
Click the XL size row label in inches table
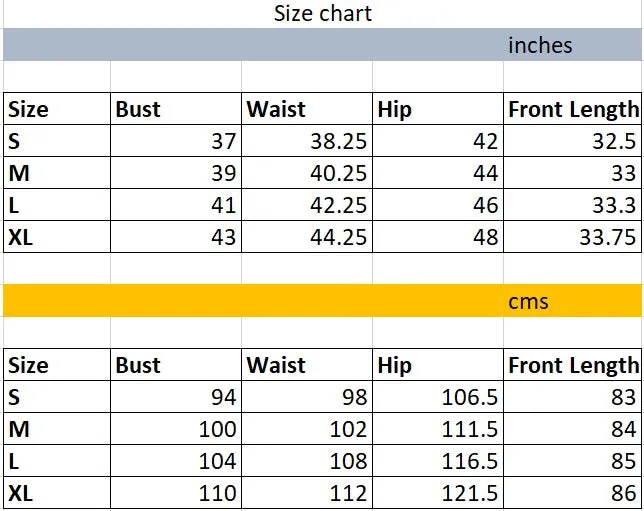pyautogui.click(x=57, y=237)
